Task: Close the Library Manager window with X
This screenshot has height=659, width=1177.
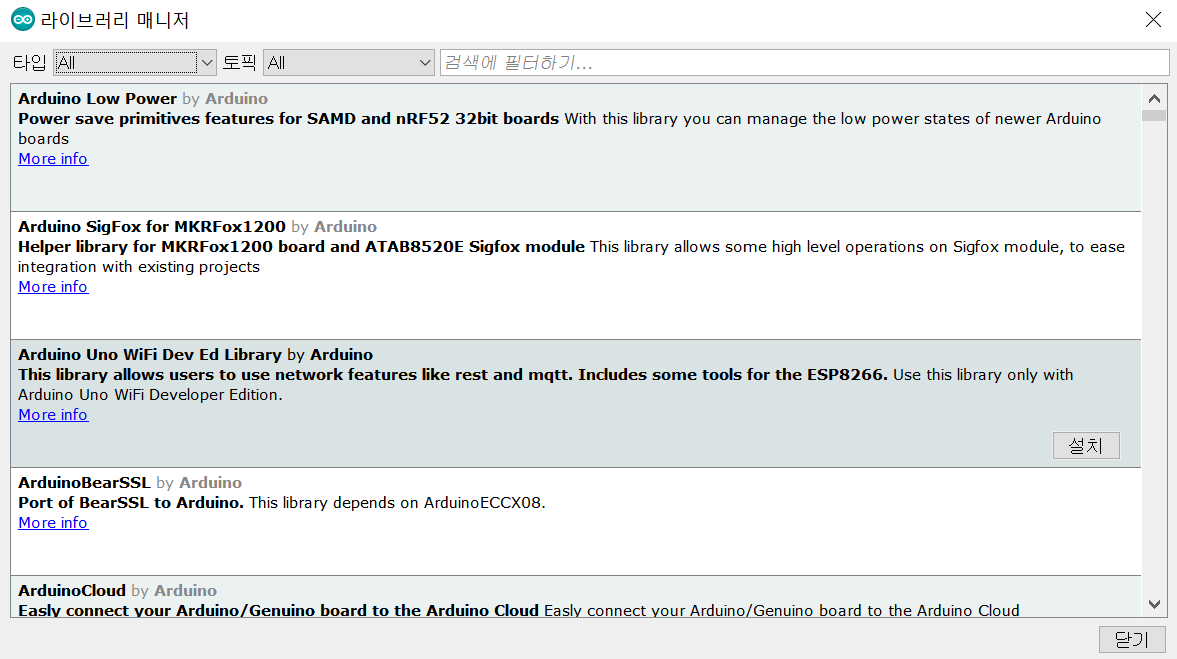Action: tap(1153, 20)
